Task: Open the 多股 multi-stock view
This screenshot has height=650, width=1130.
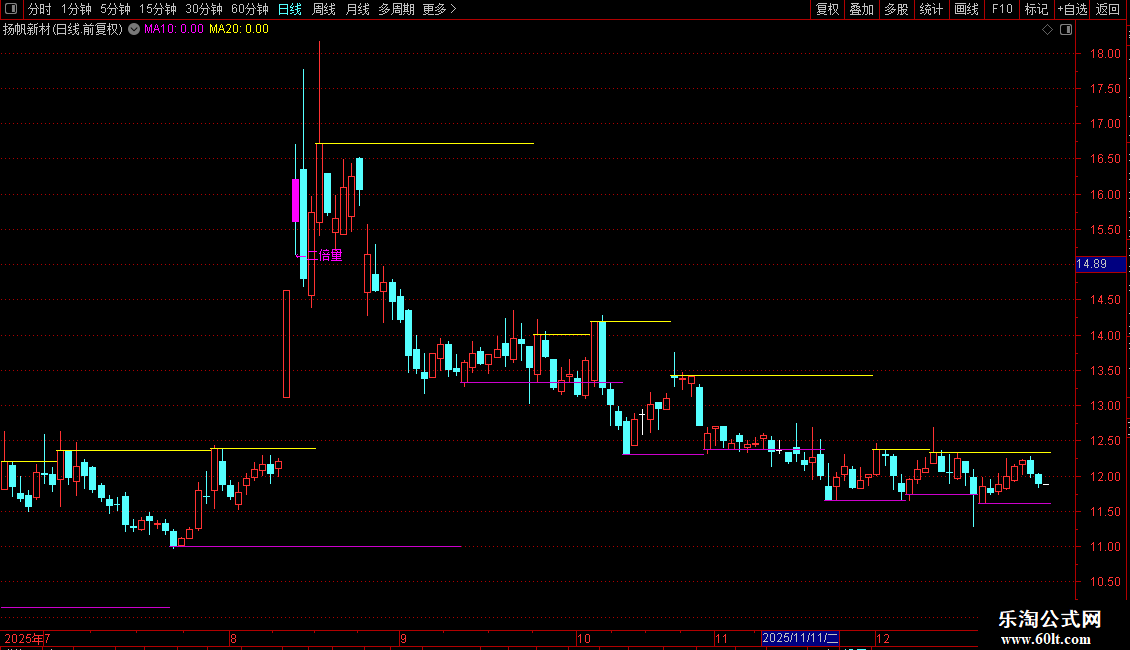Action: point(896,9)
